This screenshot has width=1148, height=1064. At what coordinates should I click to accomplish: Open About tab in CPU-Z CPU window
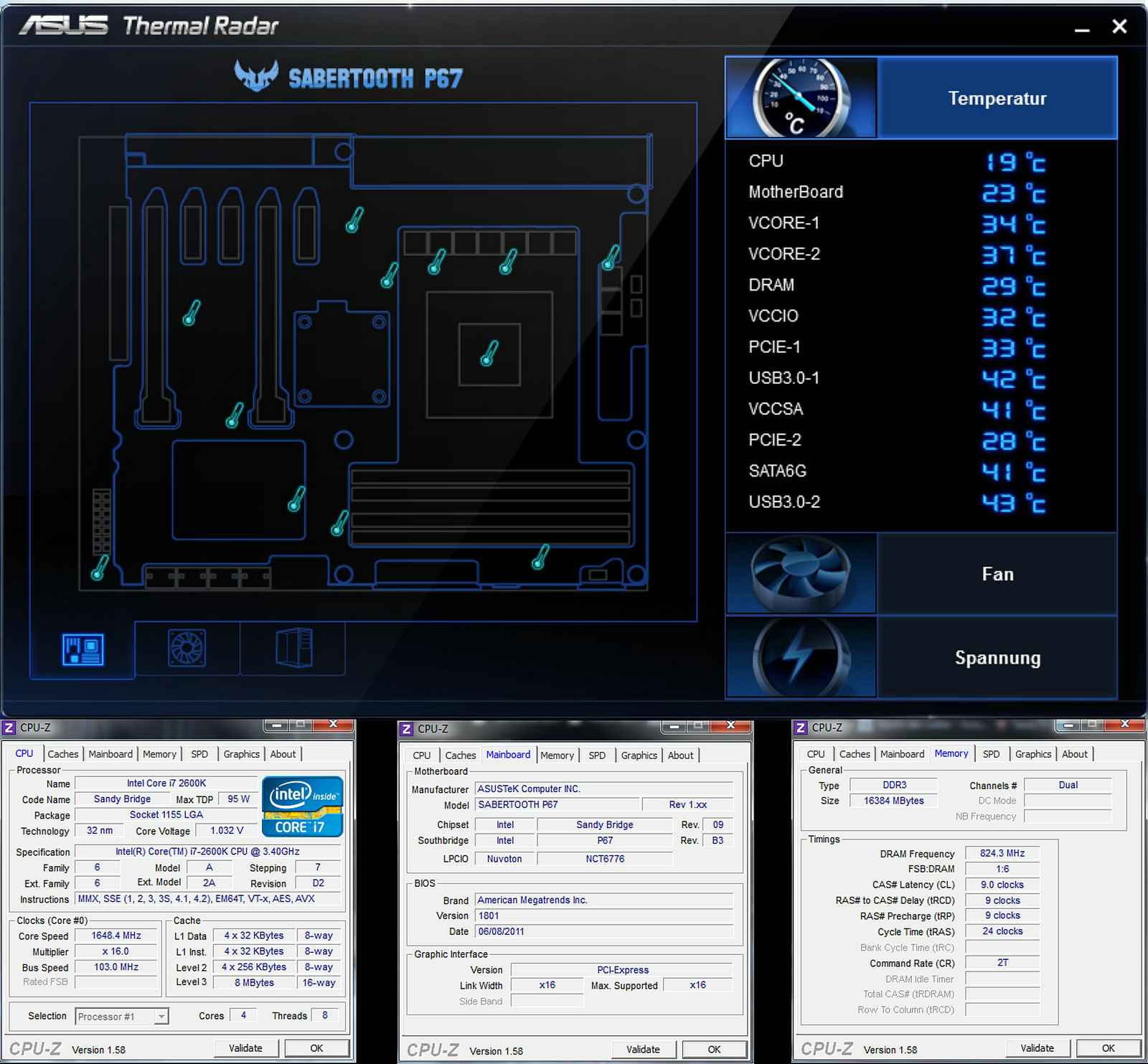tap(283, 754)
